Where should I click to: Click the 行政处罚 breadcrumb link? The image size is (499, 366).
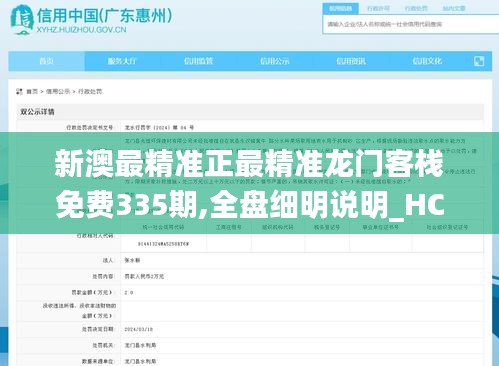[90, 91]
